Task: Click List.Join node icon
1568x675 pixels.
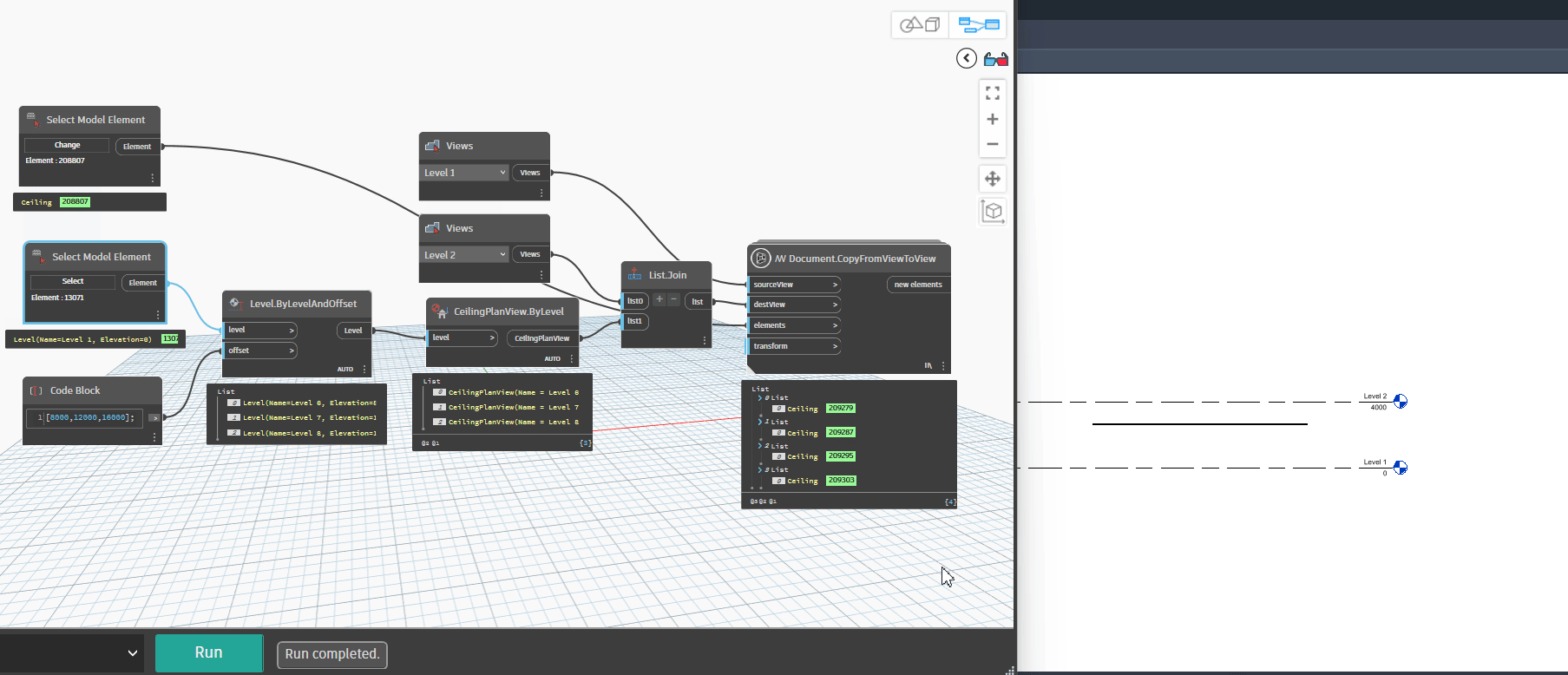Action: tap(634, 275)
